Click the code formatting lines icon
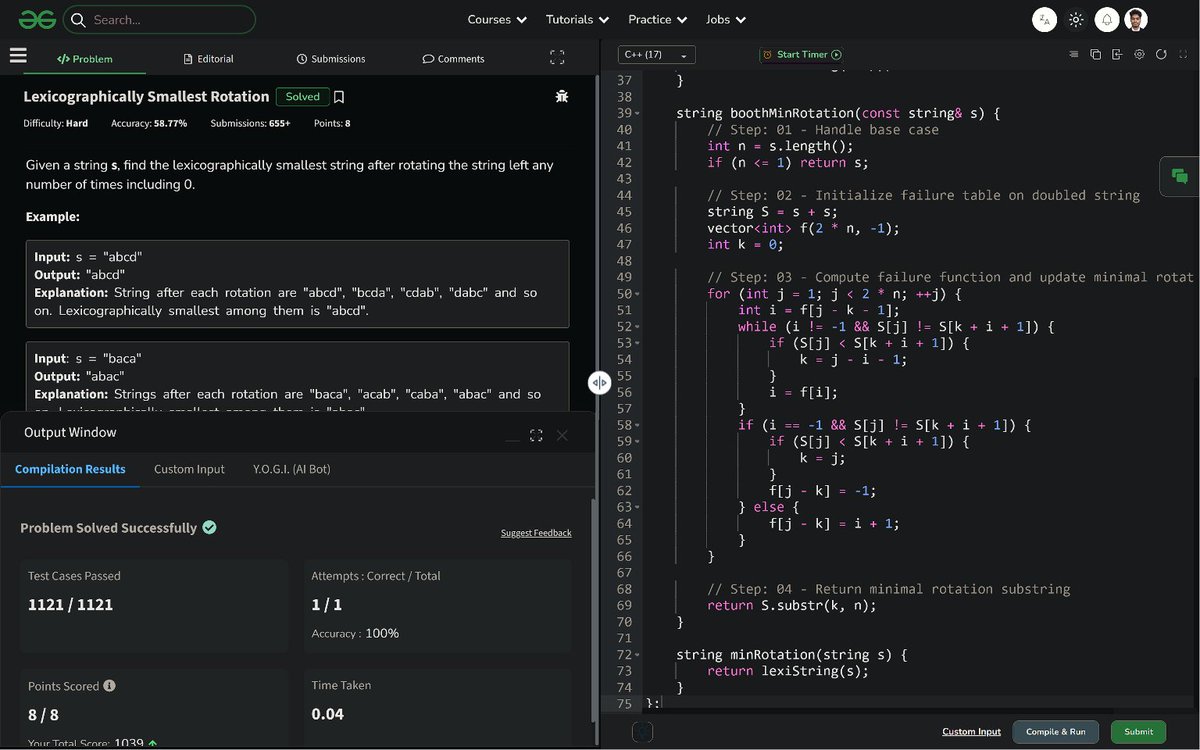This screenshot has height=750, width=1200. (x=1074, y=55)
